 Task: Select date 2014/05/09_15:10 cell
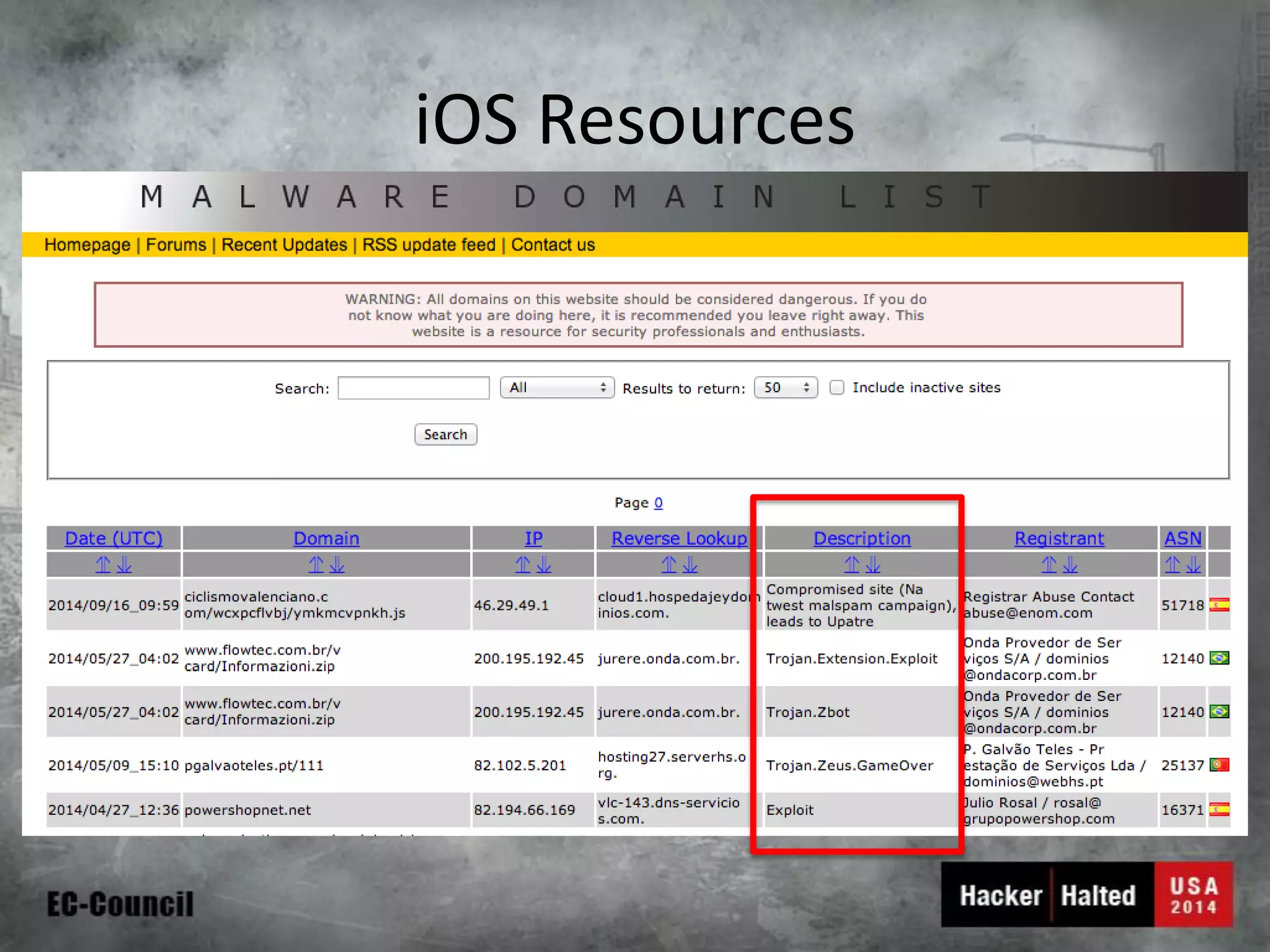113,765
